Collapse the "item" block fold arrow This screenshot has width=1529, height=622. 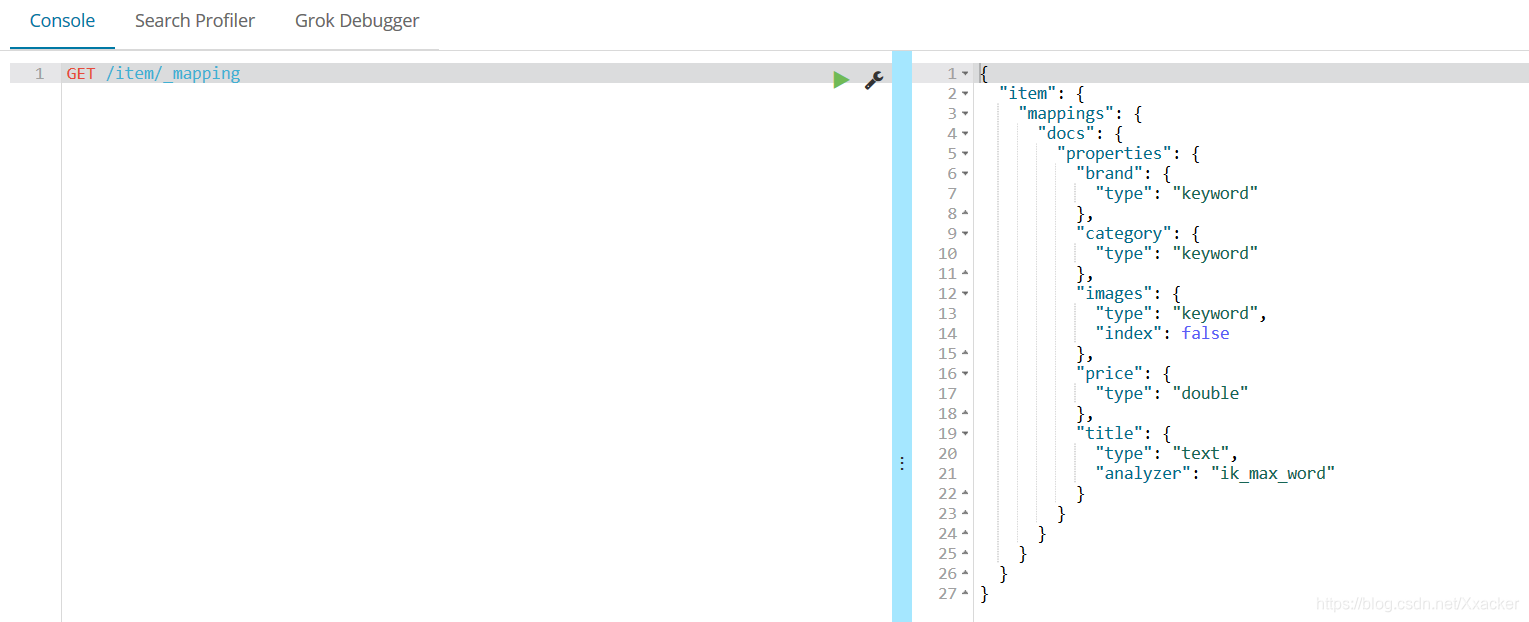pos(965,94)
